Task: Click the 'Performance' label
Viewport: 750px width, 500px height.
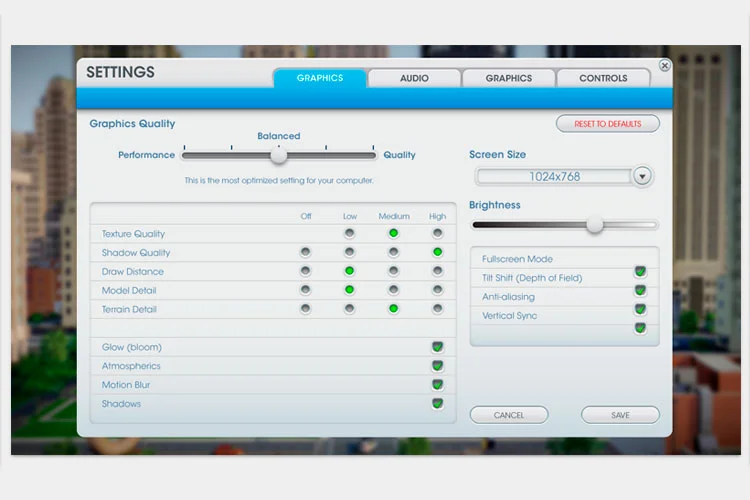Action: coord(146,155)
